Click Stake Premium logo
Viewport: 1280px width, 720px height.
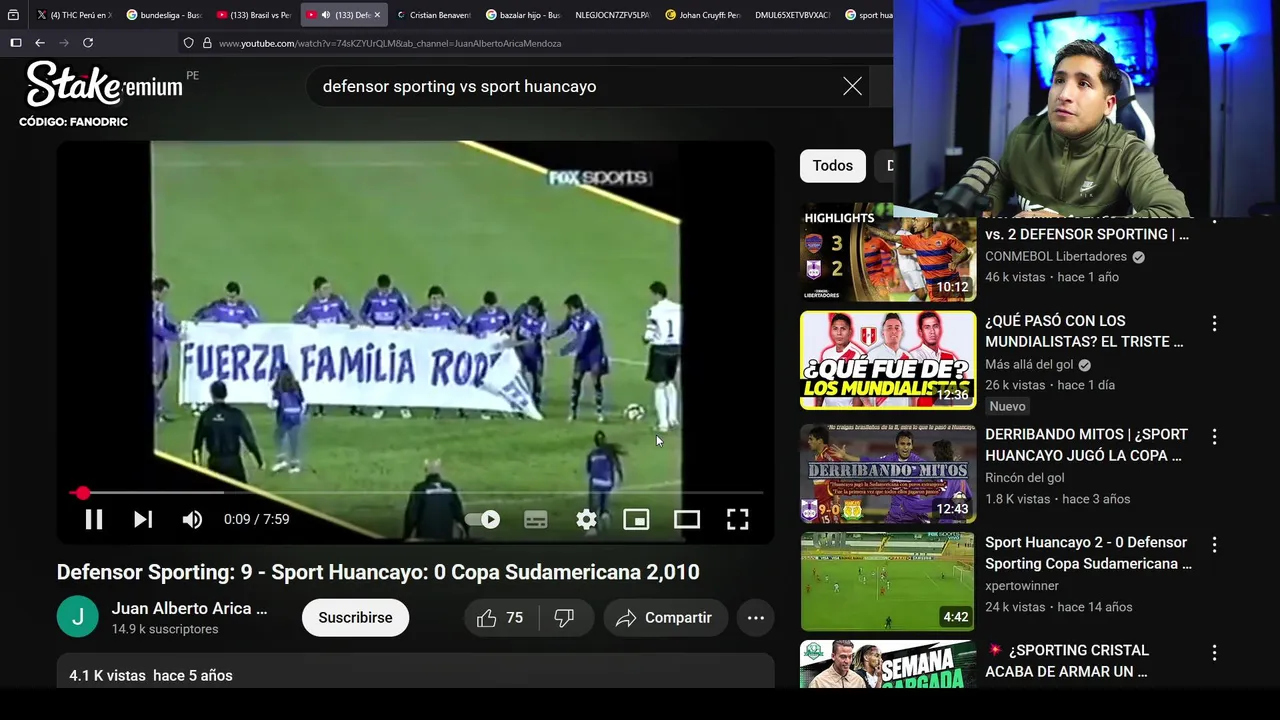coord(104,85)
